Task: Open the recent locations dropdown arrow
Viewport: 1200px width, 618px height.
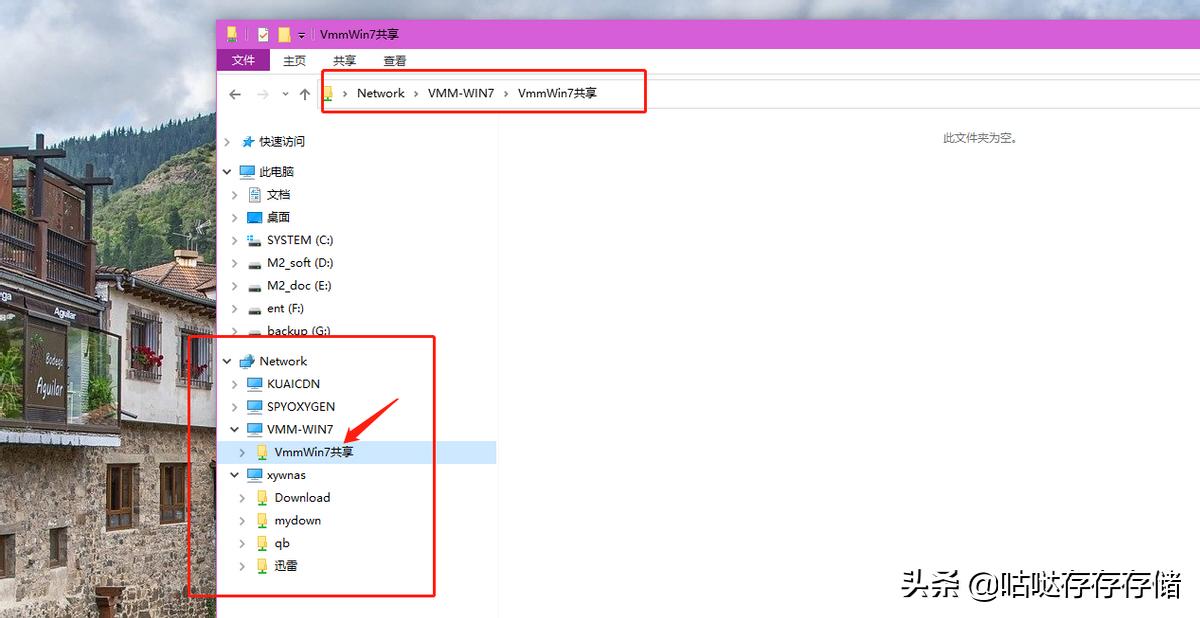Action: tap(285, 94)
